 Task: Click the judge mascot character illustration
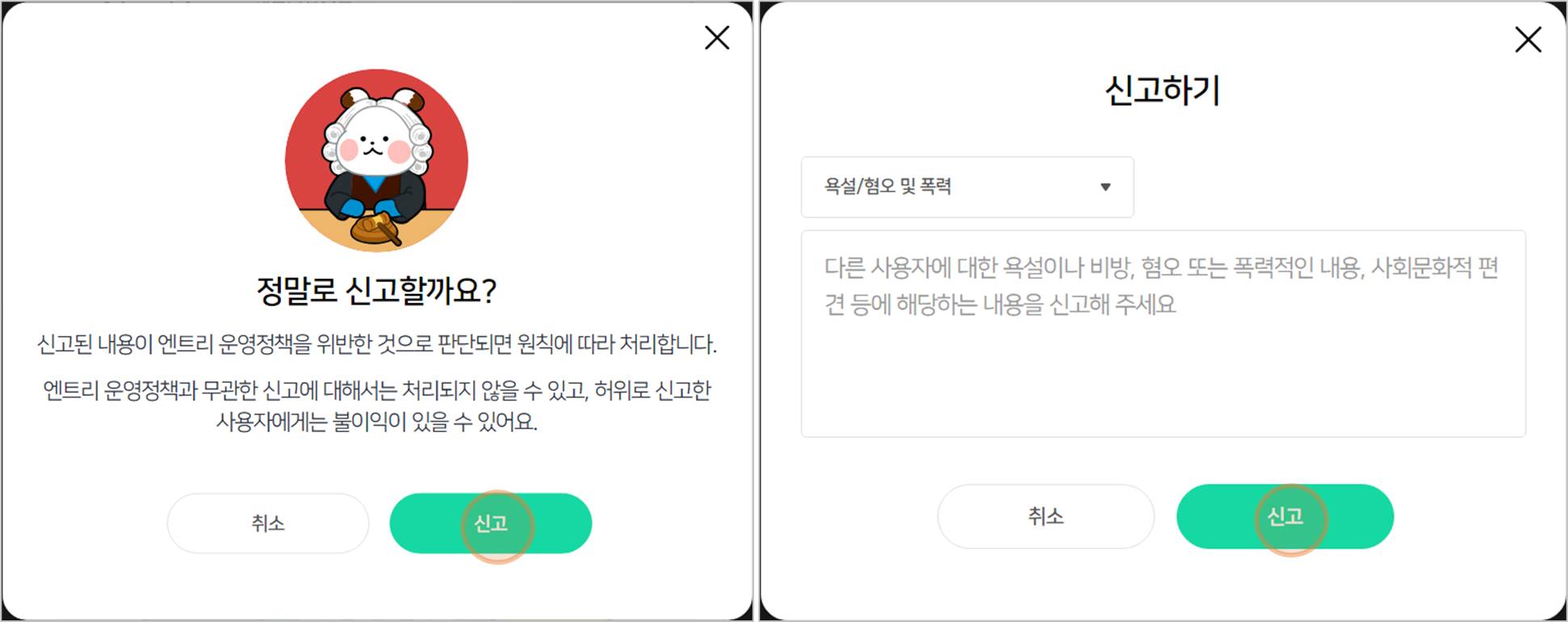point(376,160)
